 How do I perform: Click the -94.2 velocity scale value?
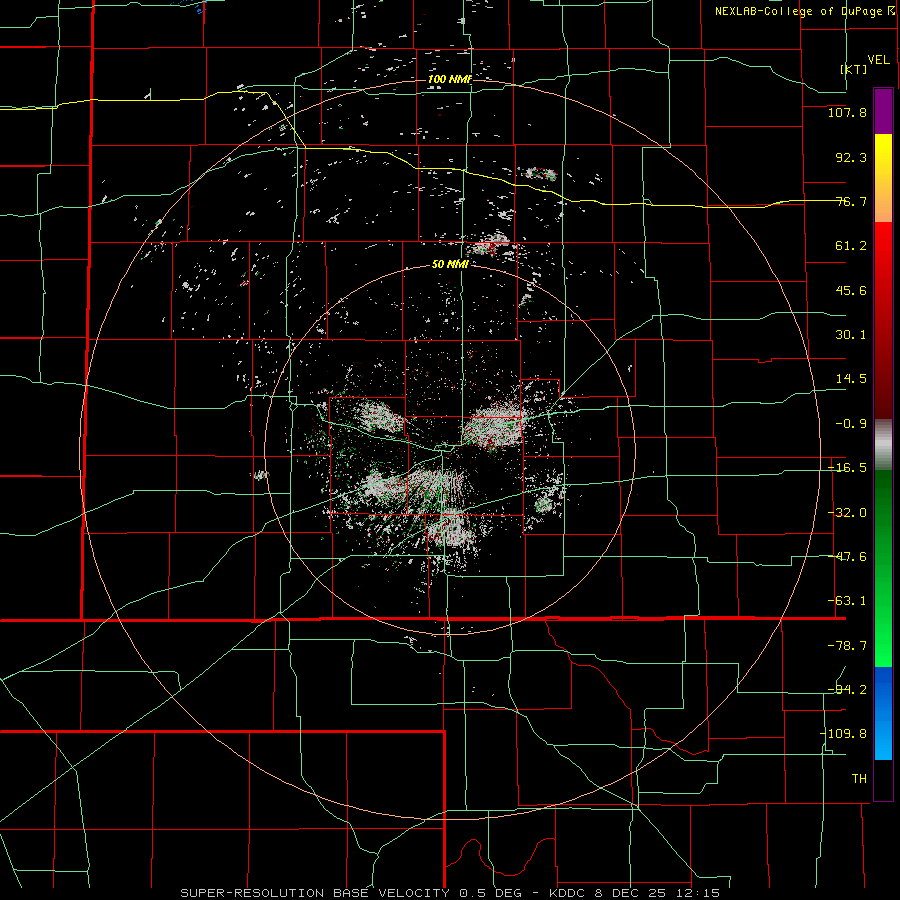(847, 690)
